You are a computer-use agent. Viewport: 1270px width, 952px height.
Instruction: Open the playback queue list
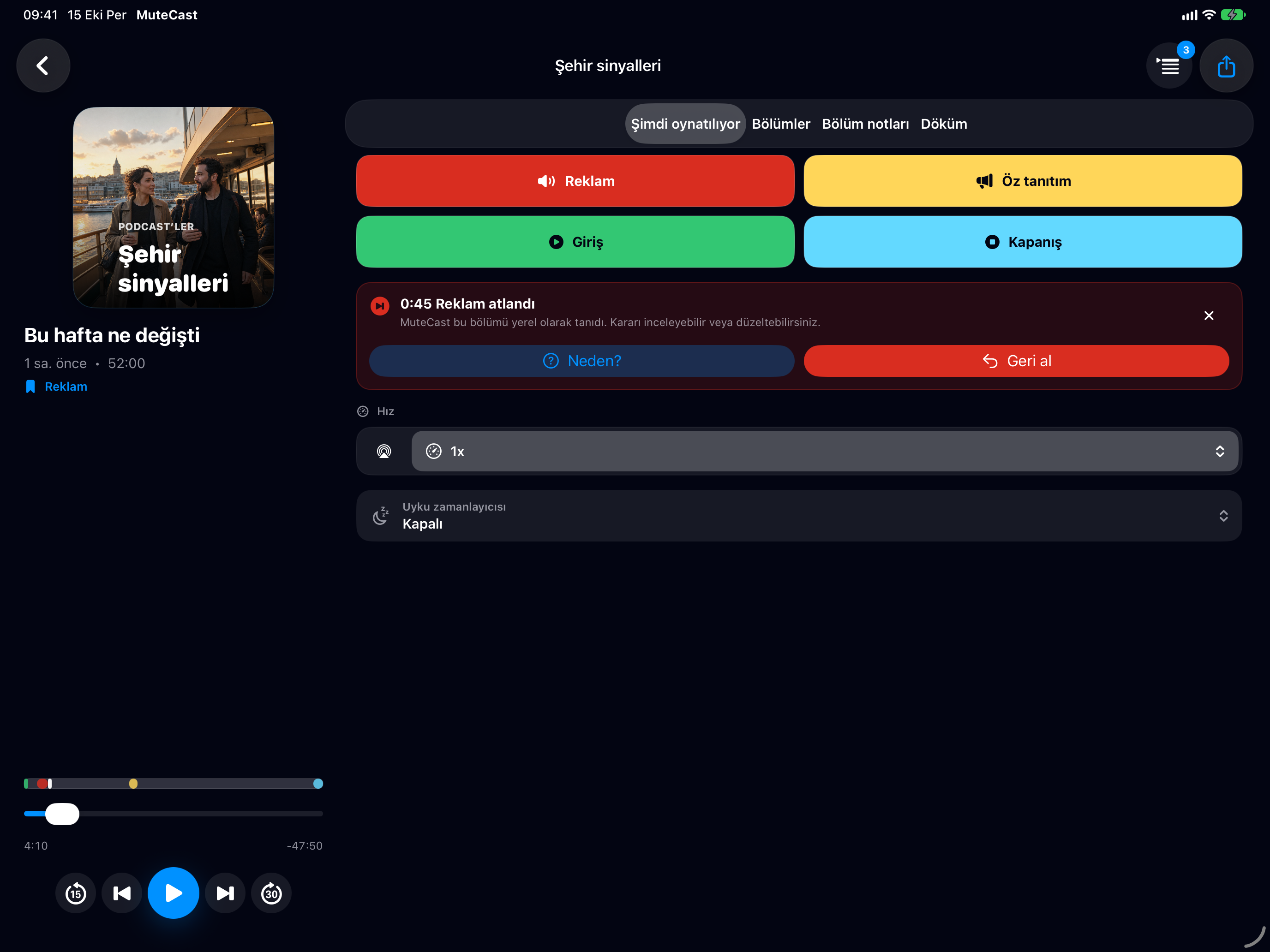pos(1169,65)
